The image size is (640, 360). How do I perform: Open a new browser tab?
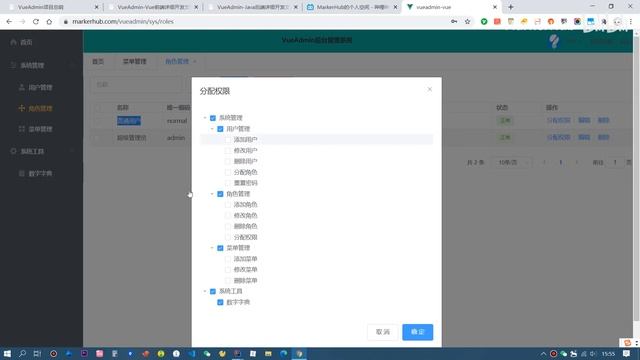(x=511, y=7)
